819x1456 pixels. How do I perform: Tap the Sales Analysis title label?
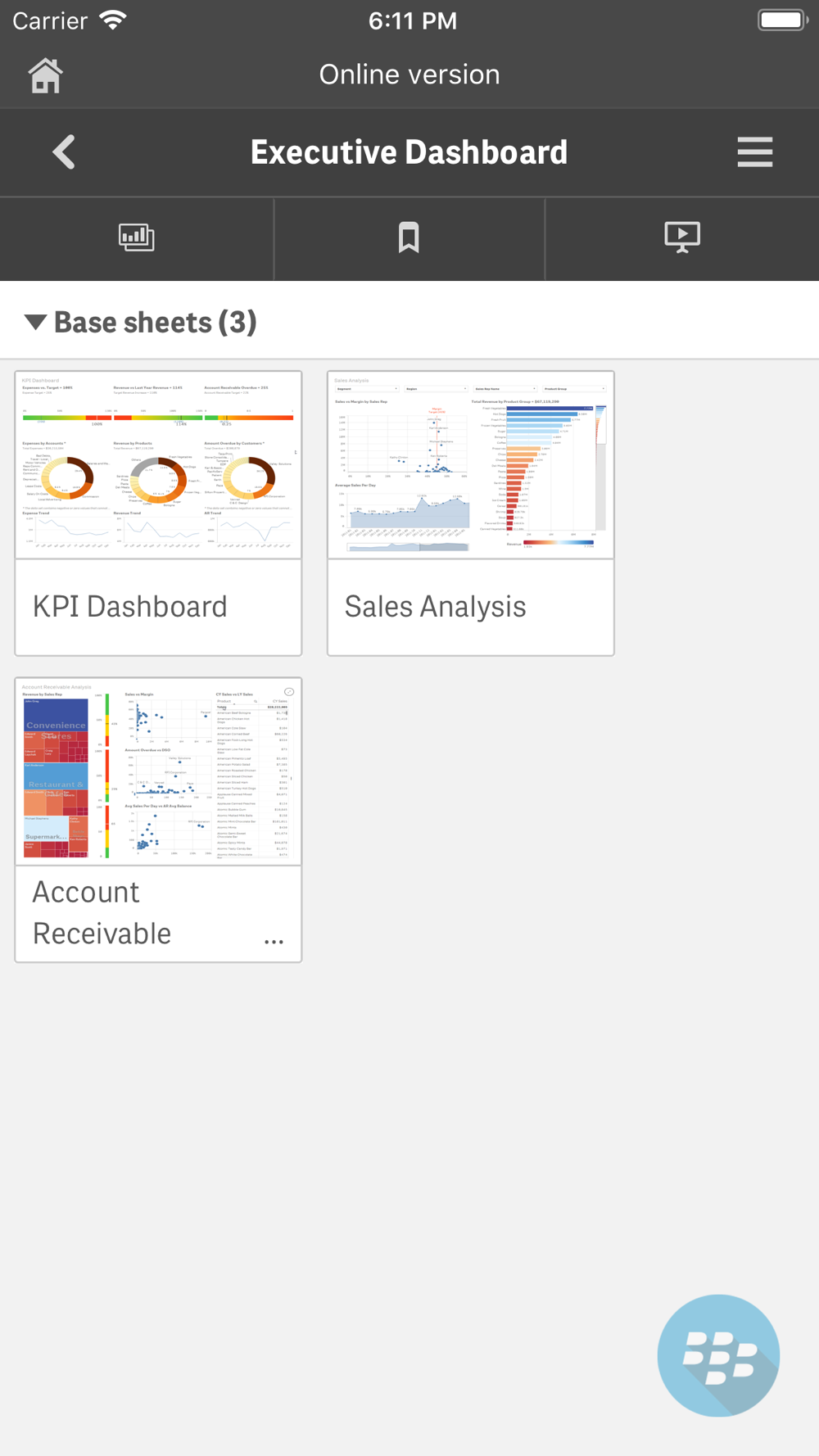pyautogui.click(x=436, y=607)
